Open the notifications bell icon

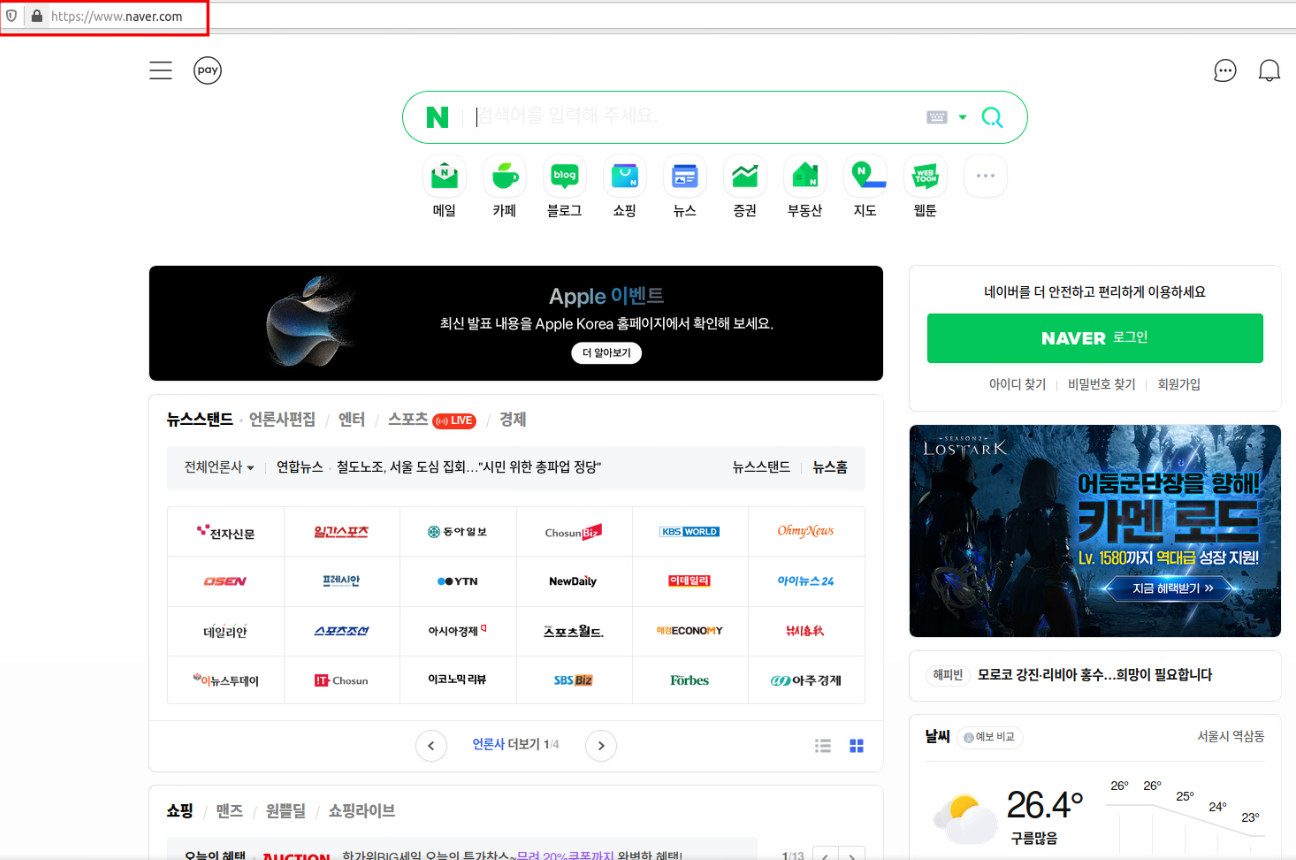tap(1269, 70)
